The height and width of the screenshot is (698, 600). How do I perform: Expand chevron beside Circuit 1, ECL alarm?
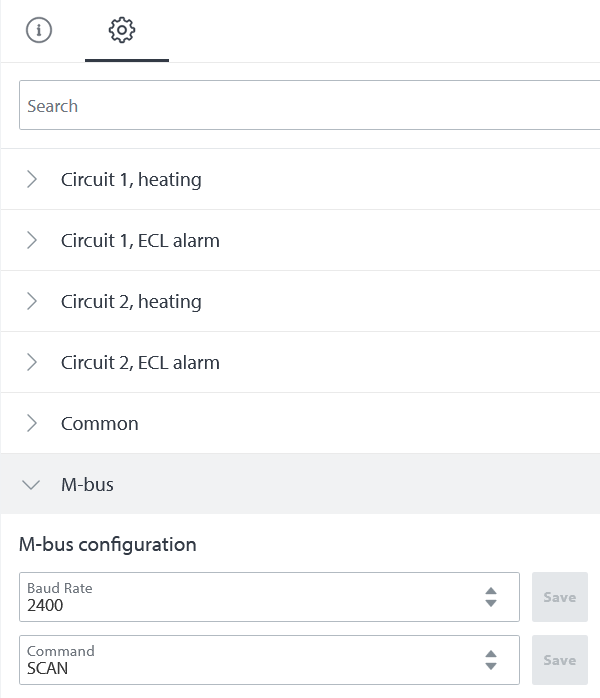tap(32, 240)
